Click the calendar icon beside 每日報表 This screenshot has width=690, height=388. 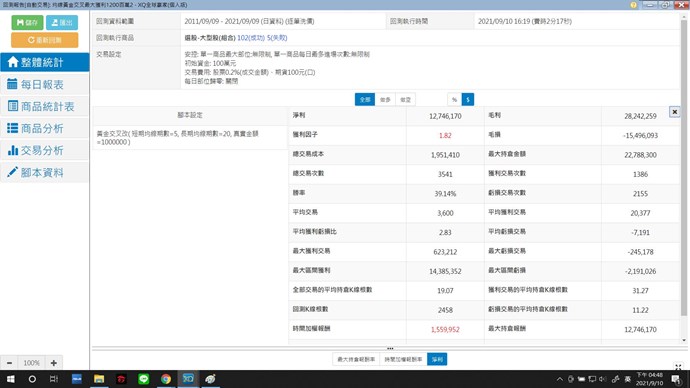[12, 84]
